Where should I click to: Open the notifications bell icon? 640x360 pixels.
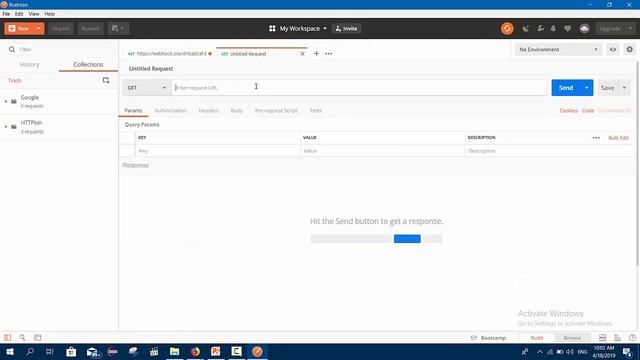[553, 29]
